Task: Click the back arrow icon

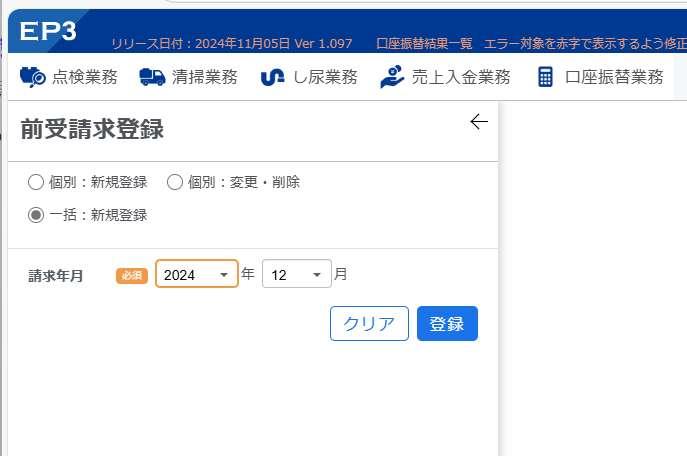Action: (479, 121)
